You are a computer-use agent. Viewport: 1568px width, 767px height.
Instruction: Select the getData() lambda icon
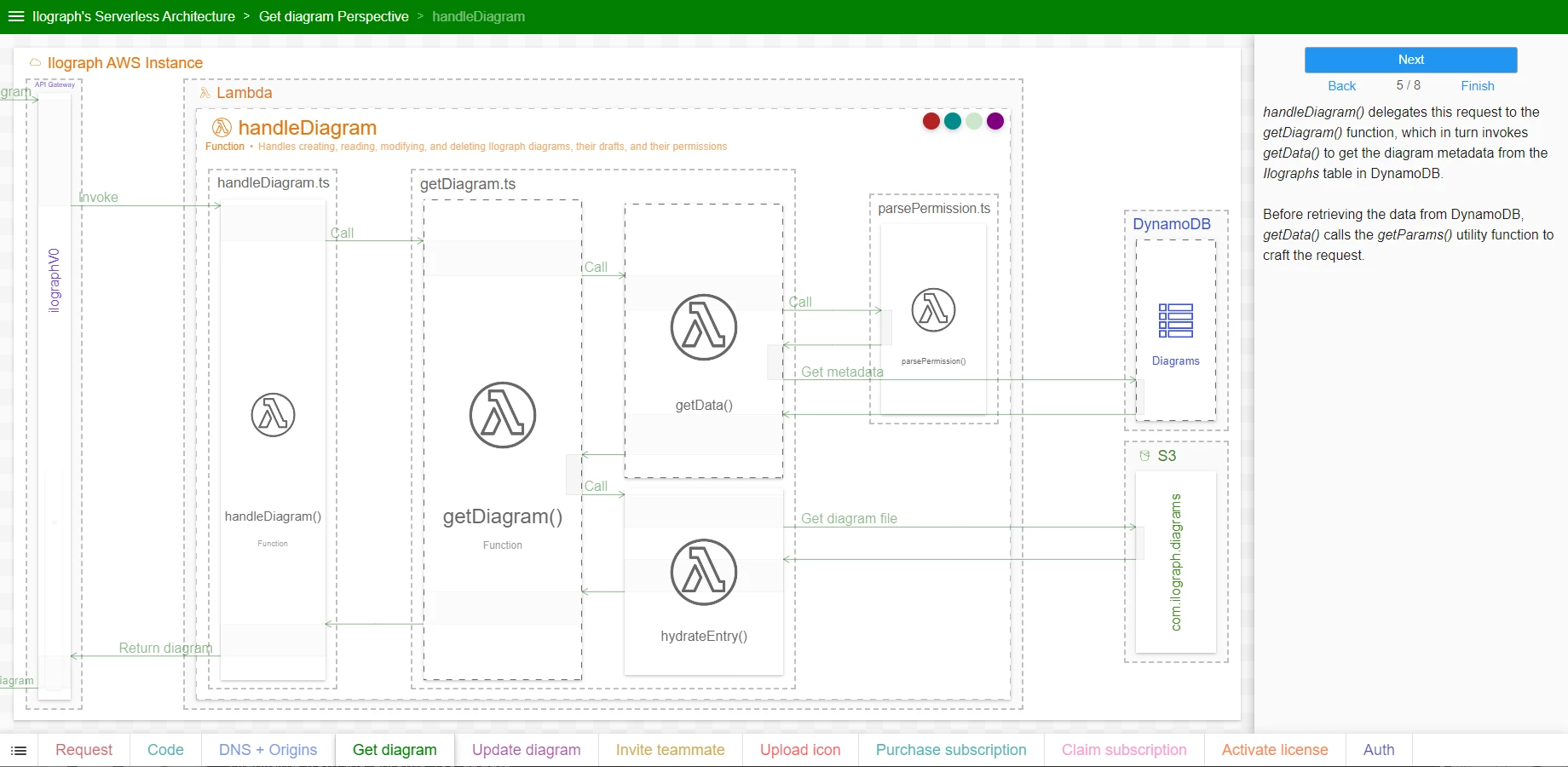[x=704, y=327]
